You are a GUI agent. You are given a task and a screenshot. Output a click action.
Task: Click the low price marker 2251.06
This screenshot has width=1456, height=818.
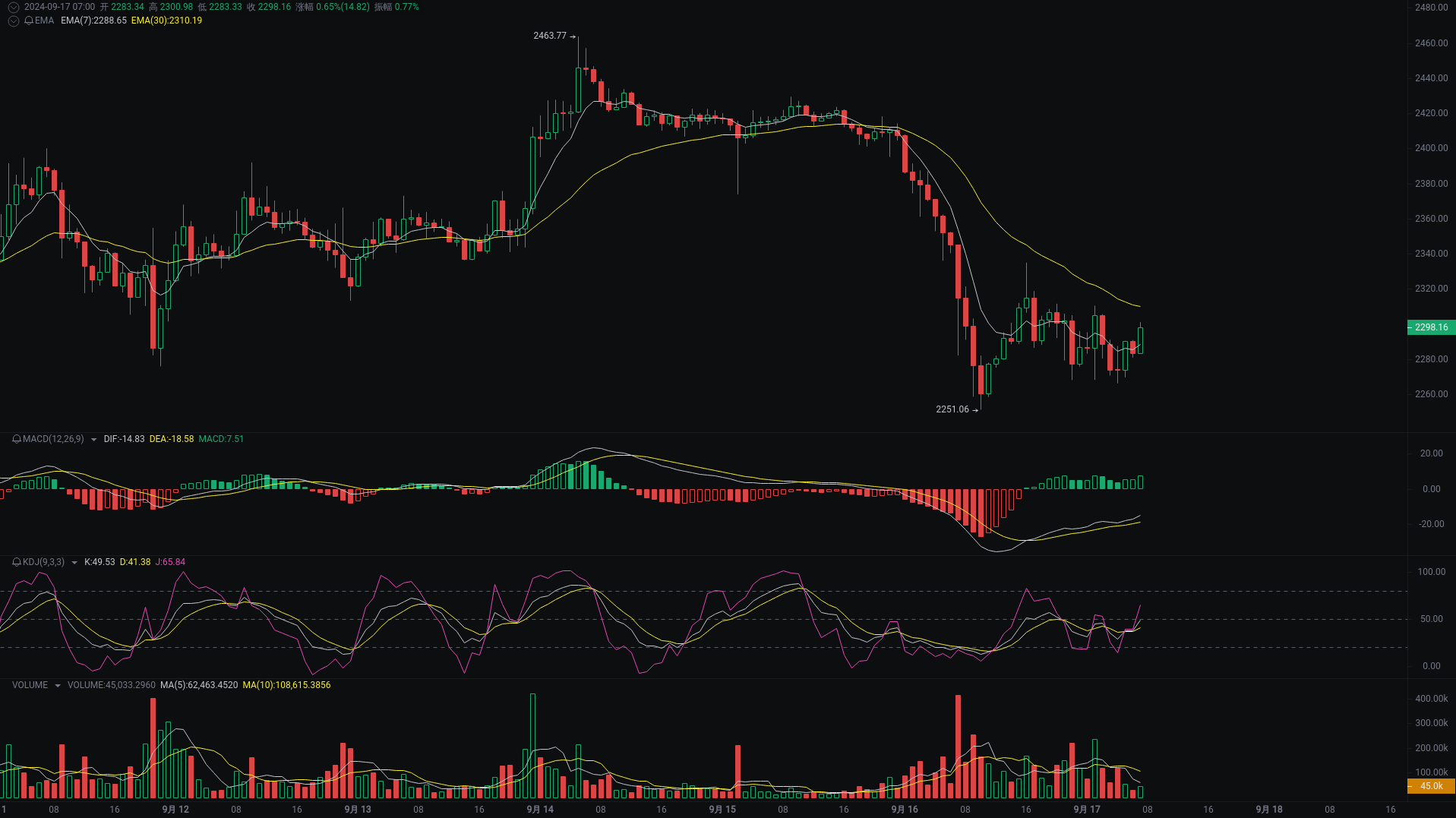(x=952, y=410)
